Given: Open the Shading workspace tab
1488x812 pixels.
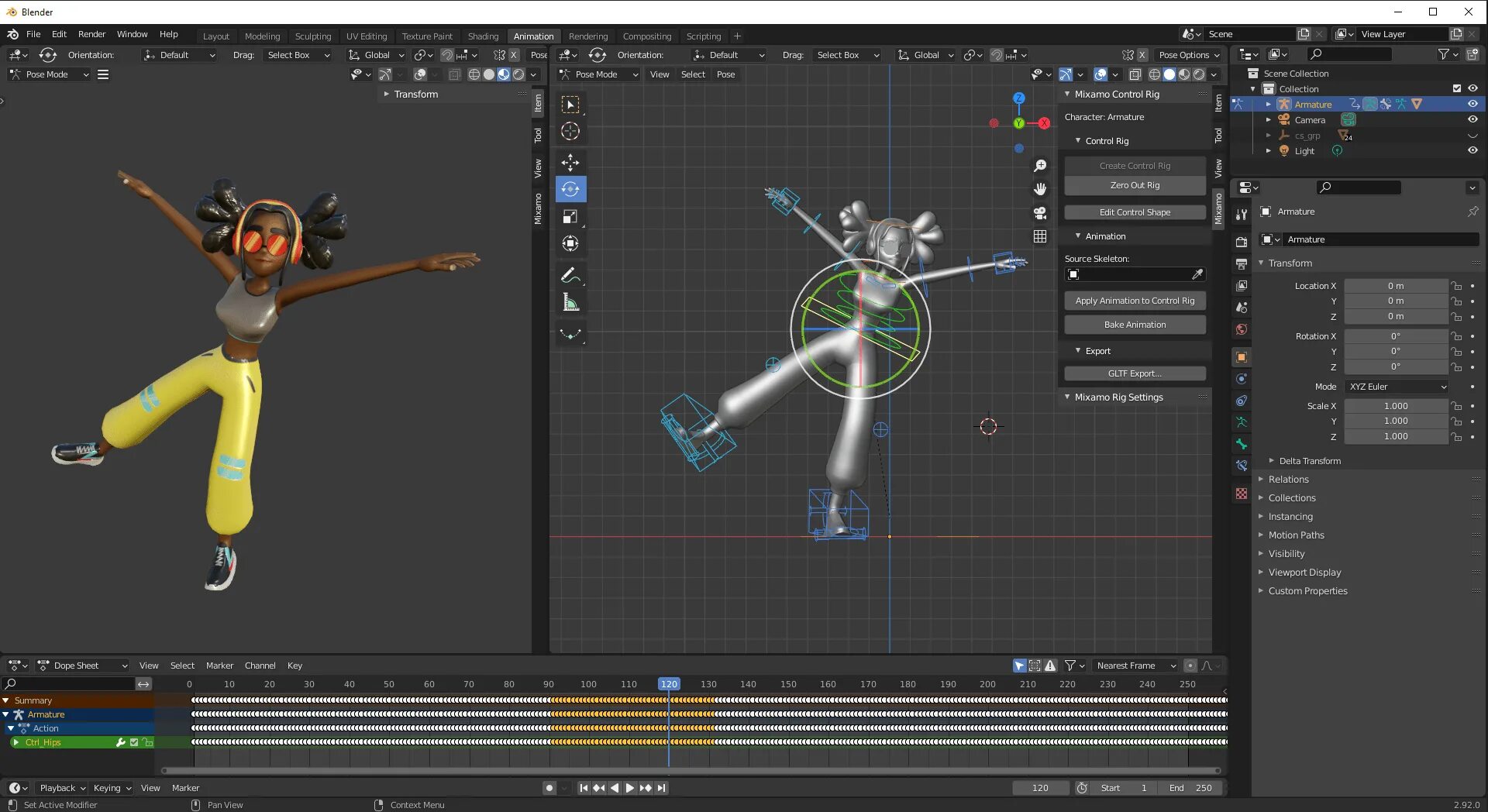Looking at the screenshot, I should coord(483,36).
